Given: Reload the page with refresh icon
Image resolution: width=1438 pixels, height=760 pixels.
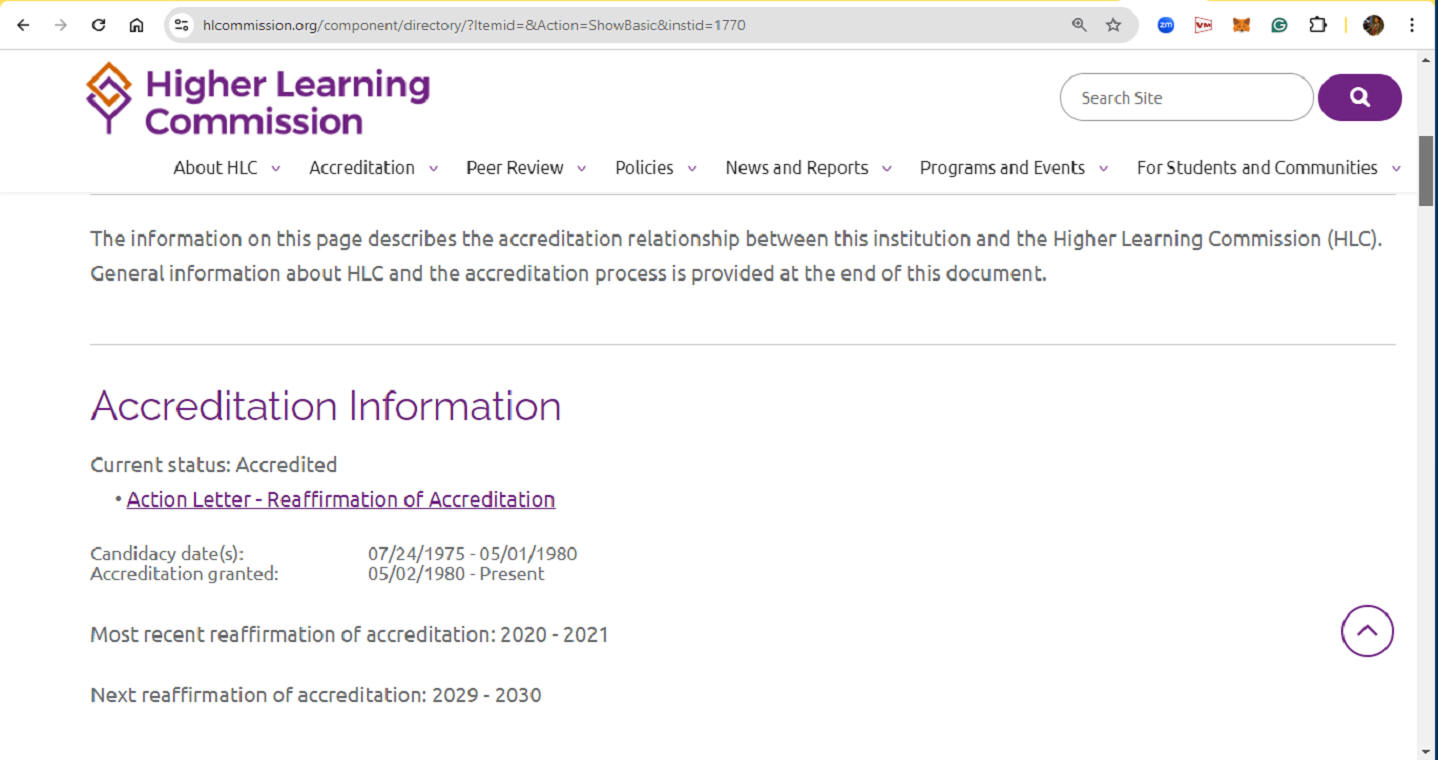Looking at the screenshot, I should (x=98, y=25).
